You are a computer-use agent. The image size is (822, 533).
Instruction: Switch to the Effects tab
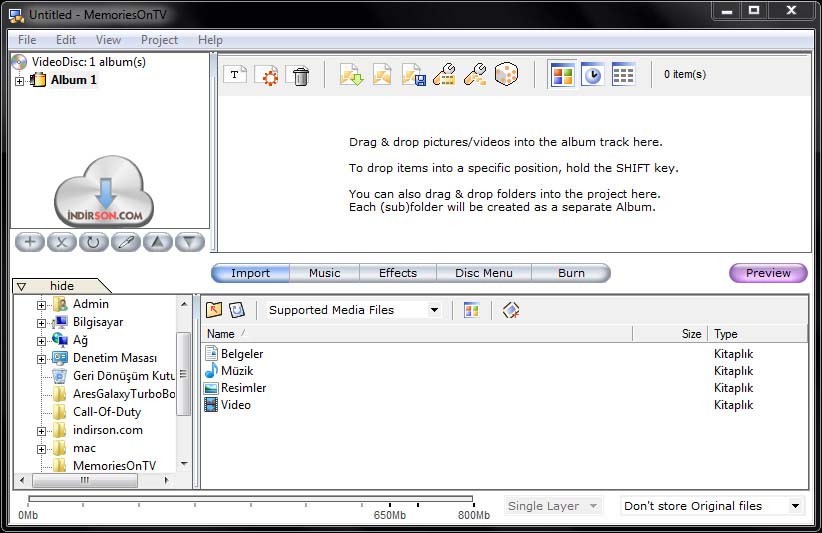coord(398,273)
